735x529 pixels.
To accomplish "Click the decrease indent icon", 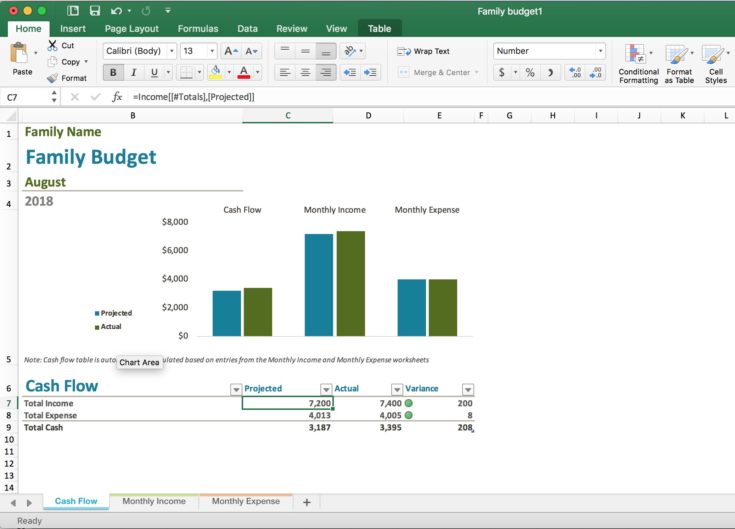I will 350,72.
